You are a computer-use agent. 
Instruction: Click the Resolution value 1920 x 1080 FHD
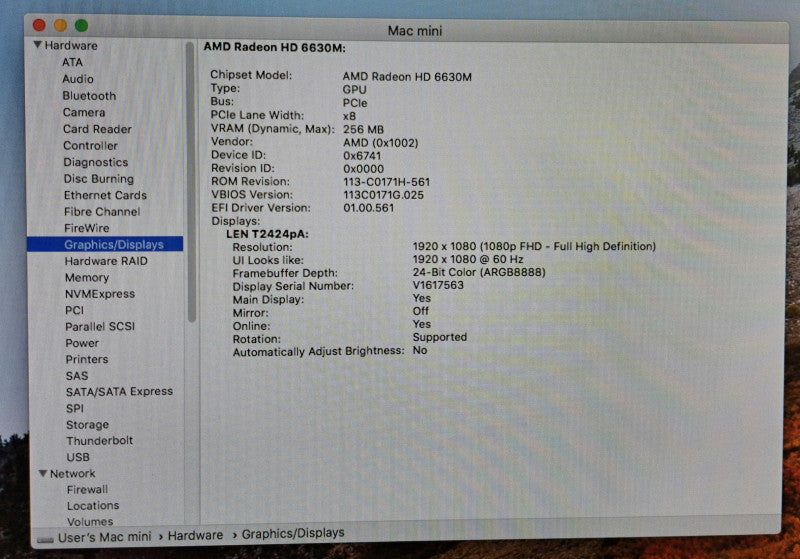pyautogui.click(x=534, y=246)
